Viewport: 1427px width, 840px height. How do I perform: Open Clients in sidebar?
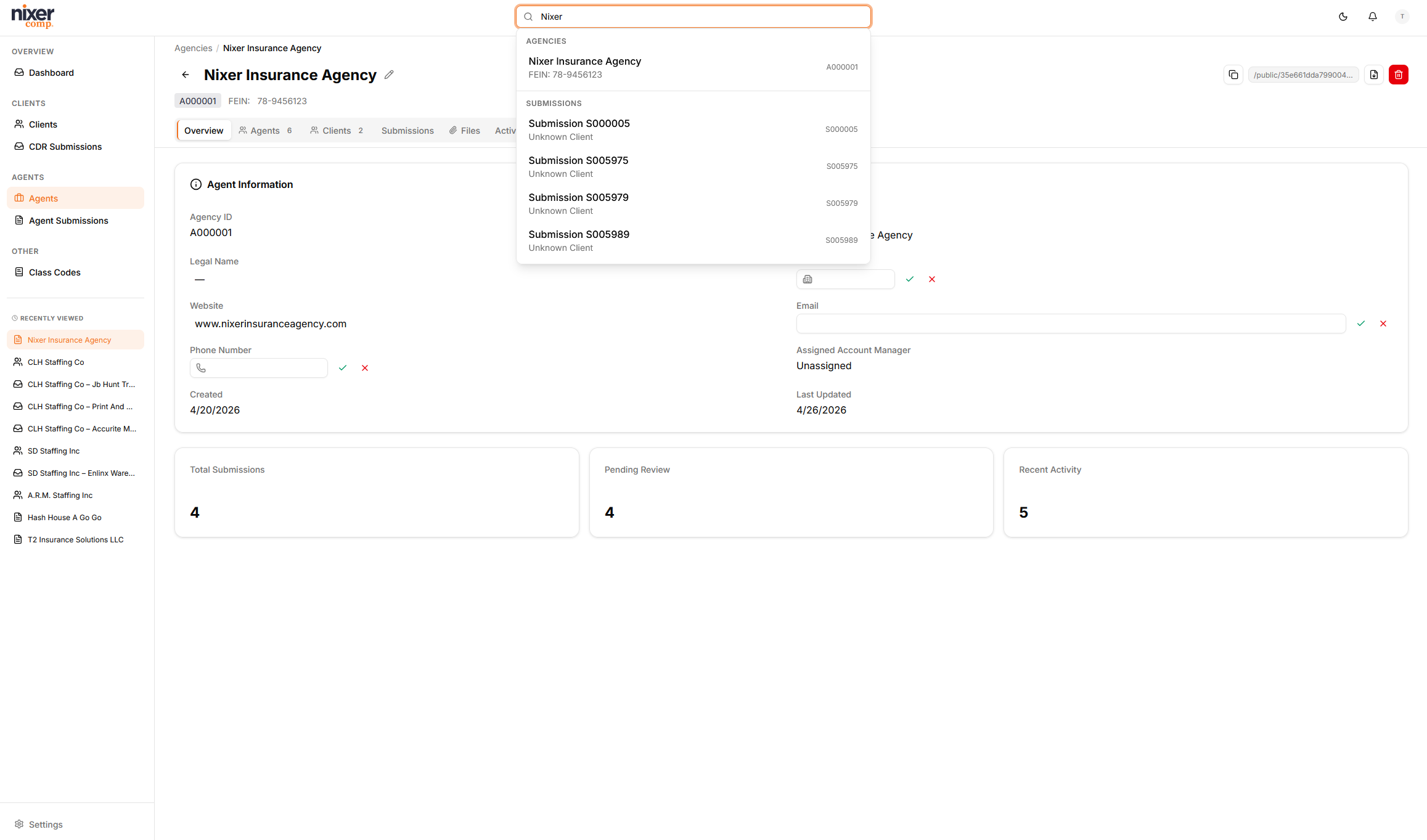click(x=75, y=124)
